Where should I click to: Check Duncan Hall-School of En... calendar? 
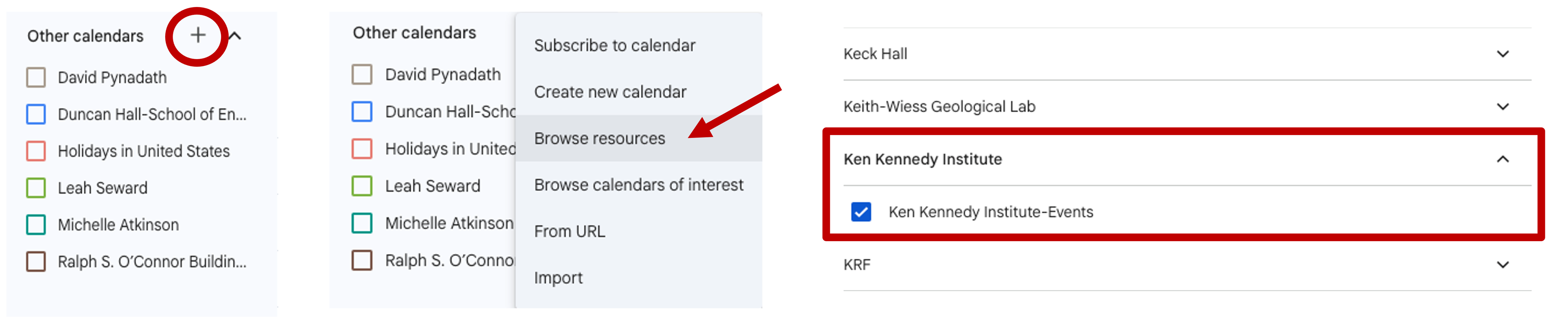(36, 114)
